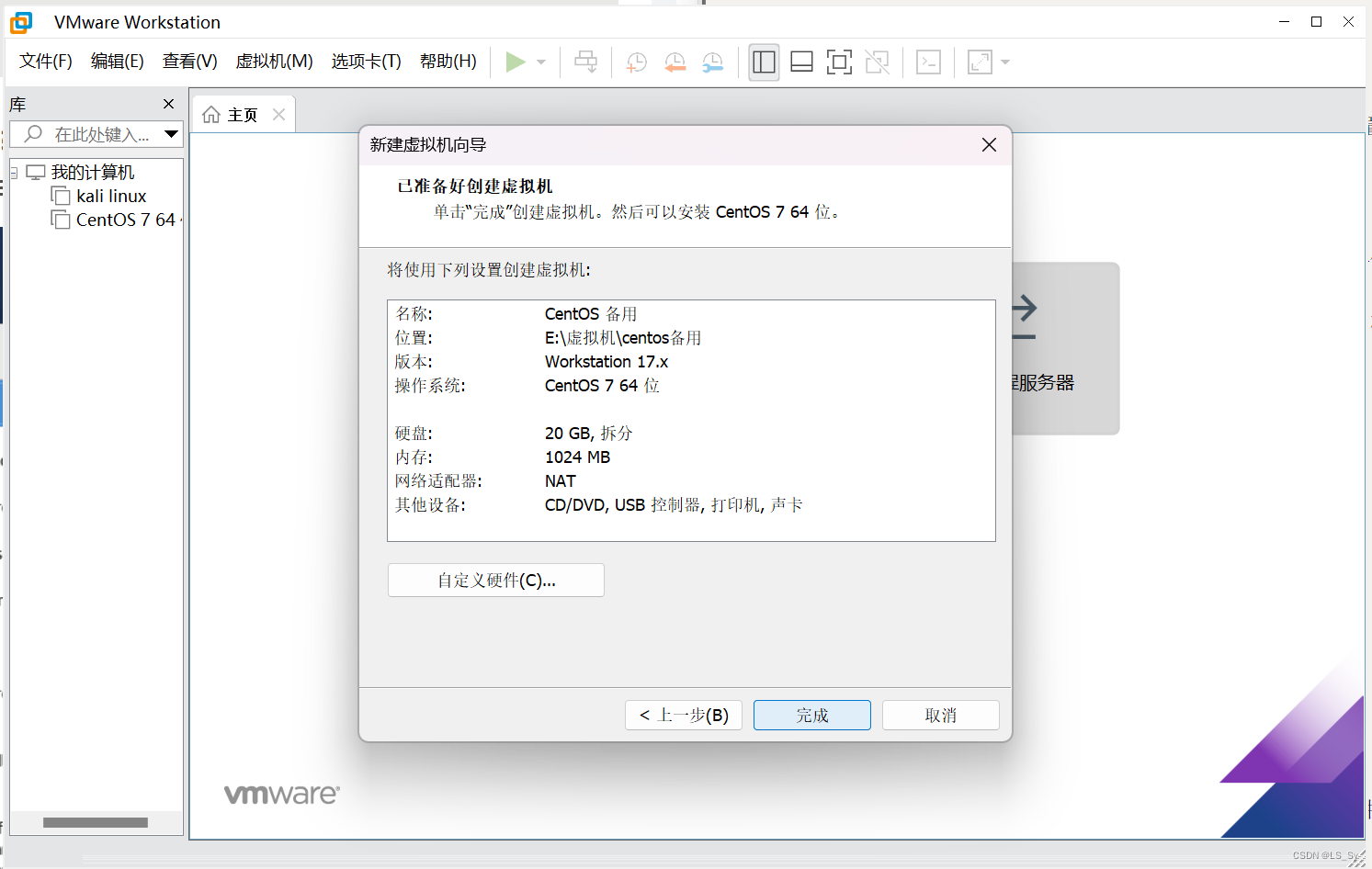Screen dimensions: 1372x869
Task: Click the 我的计算机 monitor icon
Action: coord(36,173)
